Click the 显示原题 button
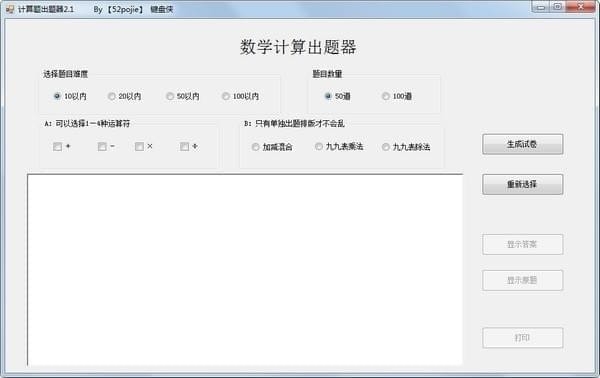The height and width of the screenshot is (378, 600). 523,280
